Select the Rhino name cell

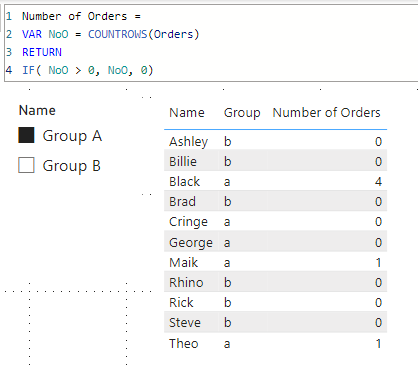(x=186, y=282)
